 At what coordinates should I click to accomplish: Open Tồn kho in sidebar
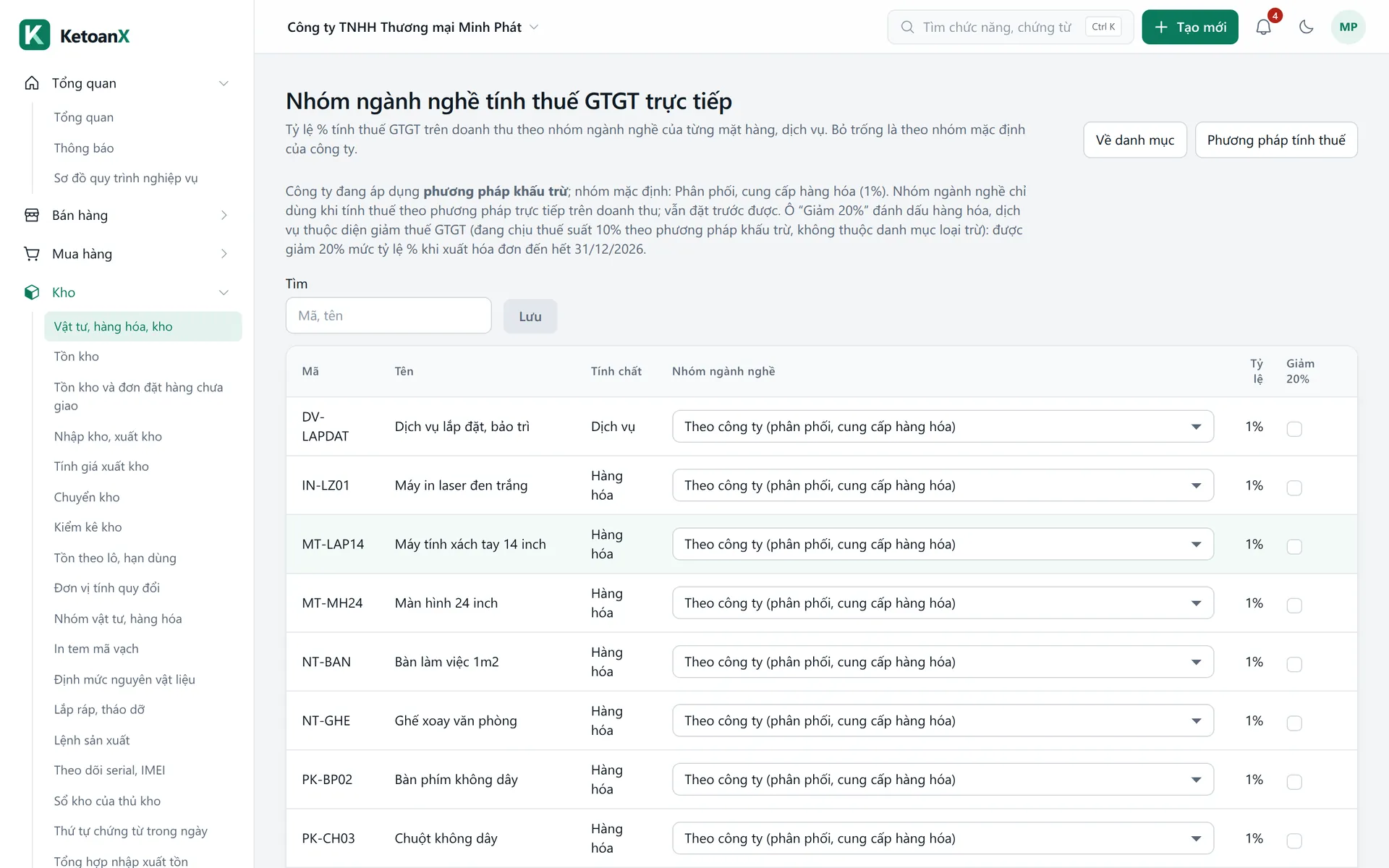[77, 357]
